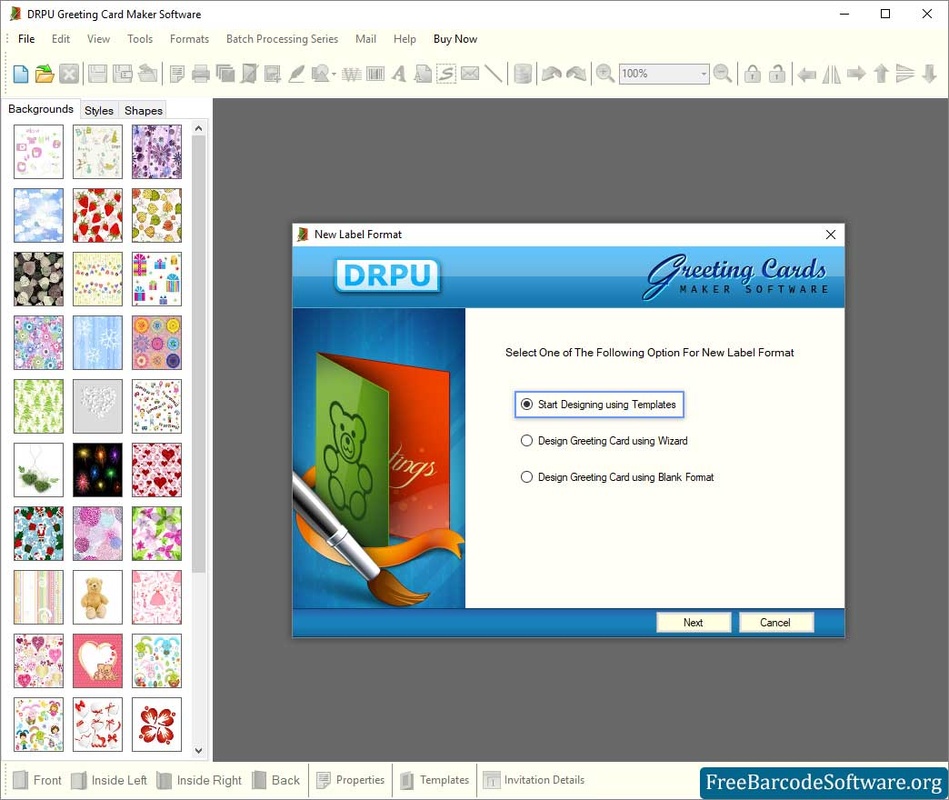Select the barcode tool icon
Image resolution: width=949 pixels, height=800 pixels.
pos(375,73)
